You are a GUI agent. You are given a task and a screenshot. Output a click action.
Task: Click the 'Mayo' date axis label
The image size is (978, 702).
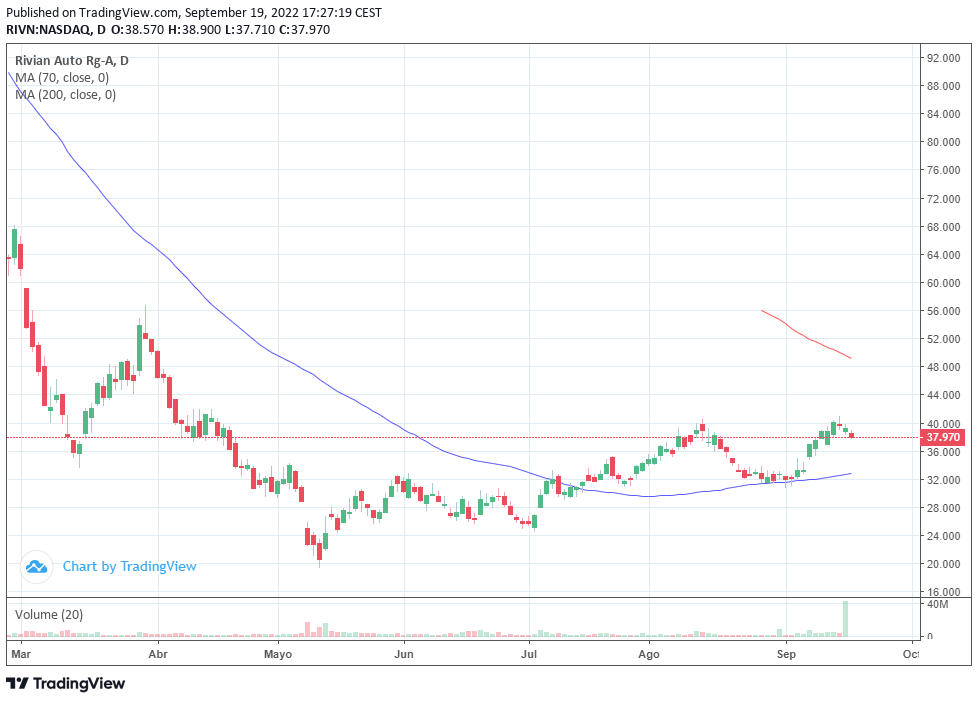click(x=278, y=655)
